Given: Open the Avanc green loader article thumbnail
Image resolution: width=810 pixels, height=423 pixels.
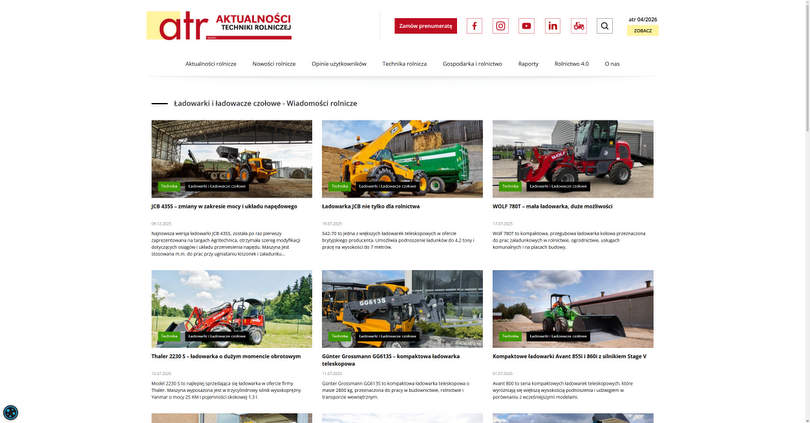Looking at the screenshot, I should (x=573, y=309).
